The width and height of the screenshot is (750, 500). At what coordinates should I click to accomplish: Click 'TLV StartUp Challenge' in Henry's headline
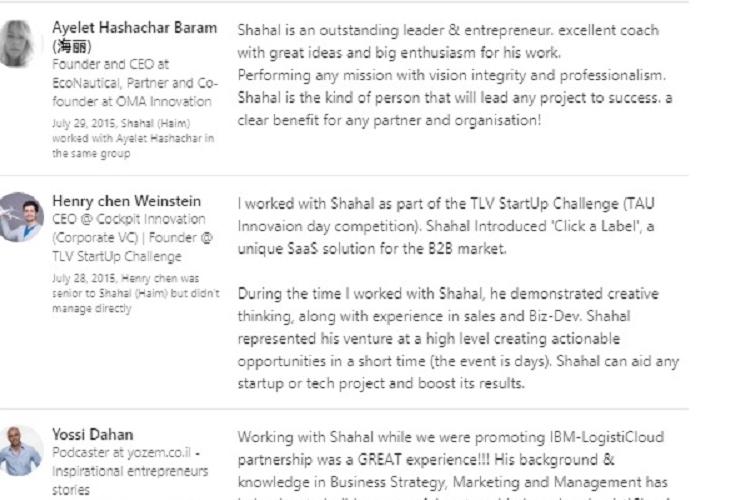point(117,256)
